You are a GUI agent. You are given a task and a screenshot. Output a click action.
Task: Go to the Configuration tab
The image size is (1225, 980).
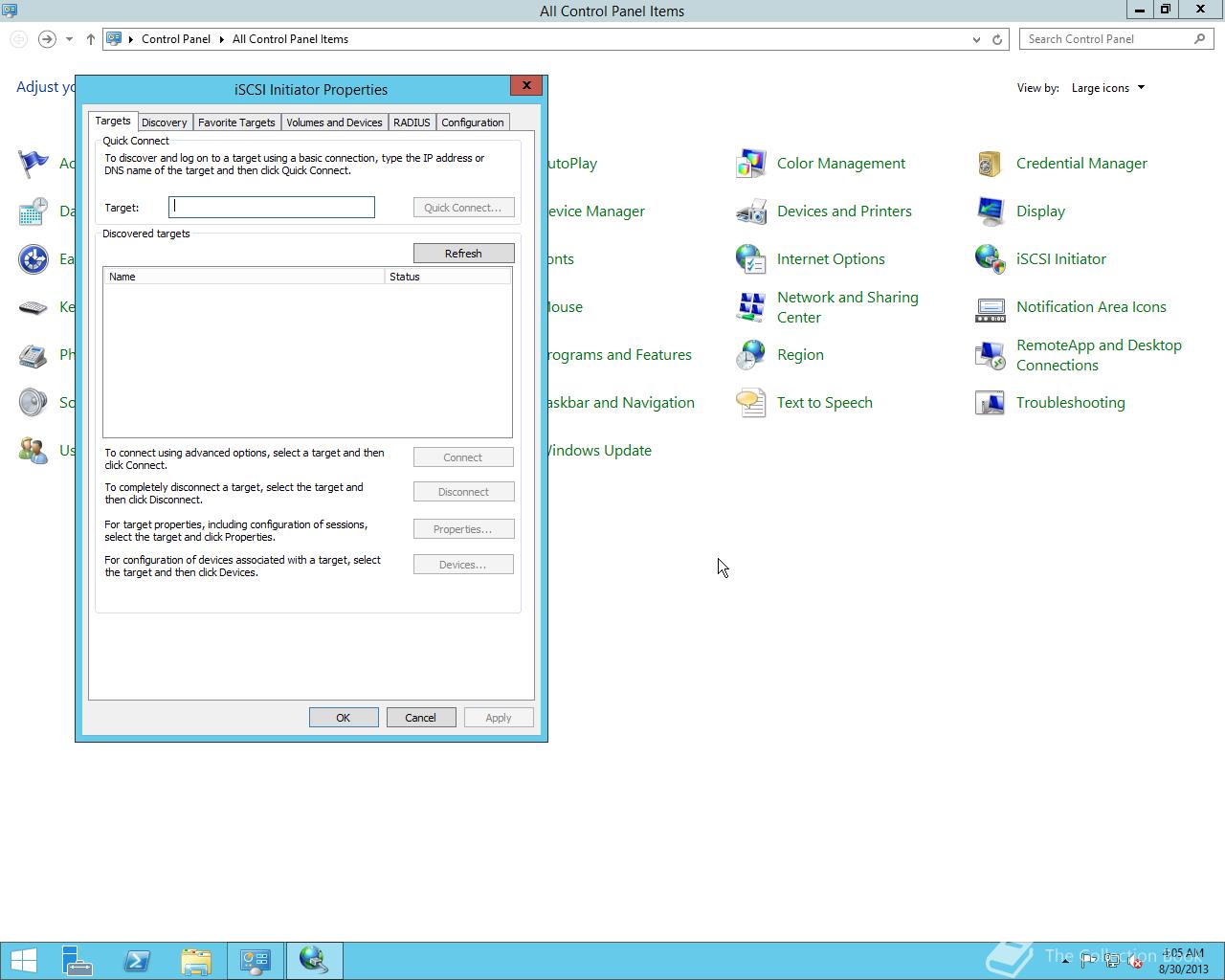pyautogui.click(x=473, y=122)
